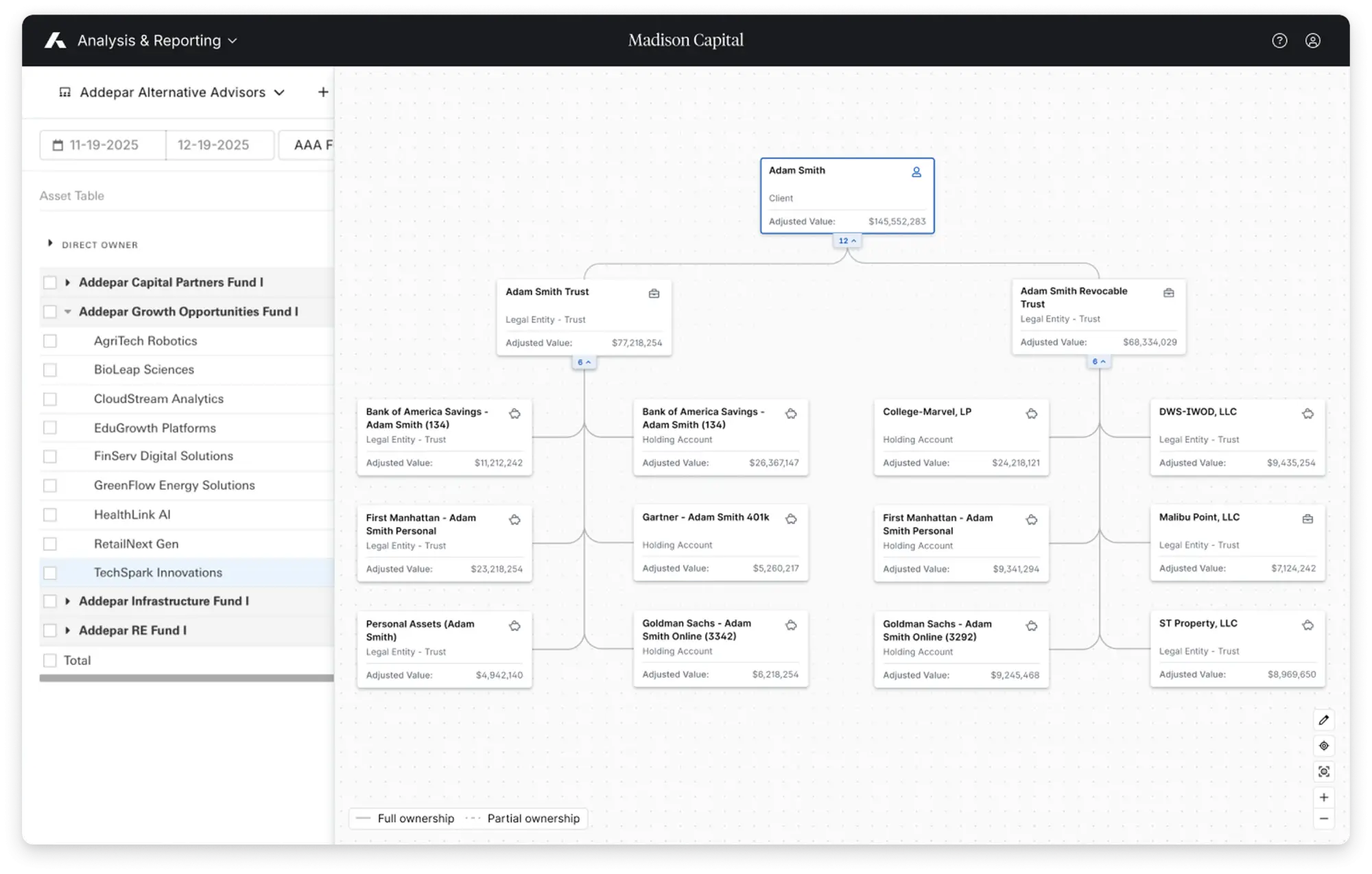Click the Full ownership legend entry
The height and width of the screenshot is (874, 1372).
[406, 818]
